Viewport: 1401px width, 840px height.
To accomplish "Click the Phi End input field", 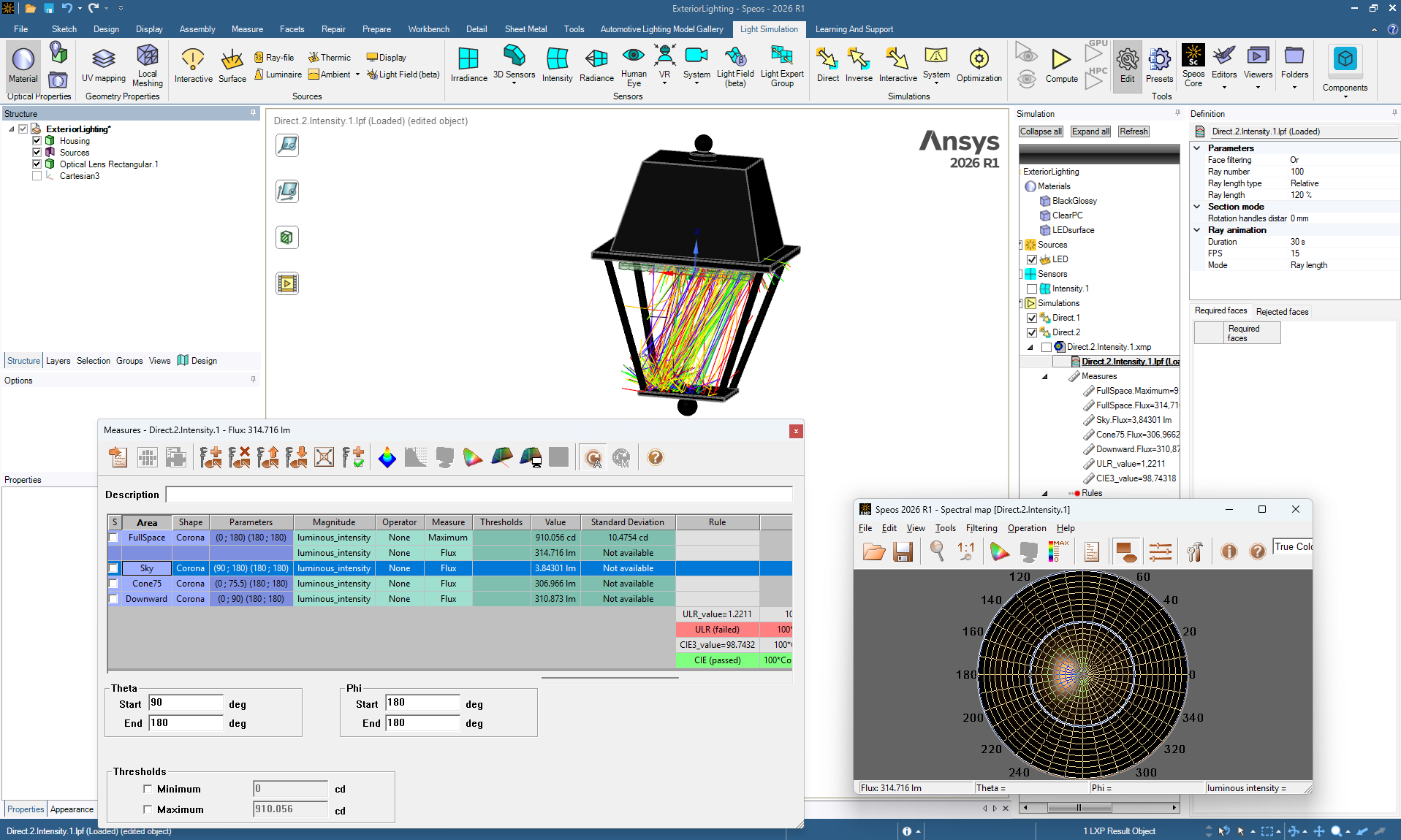I will [422, 723].
